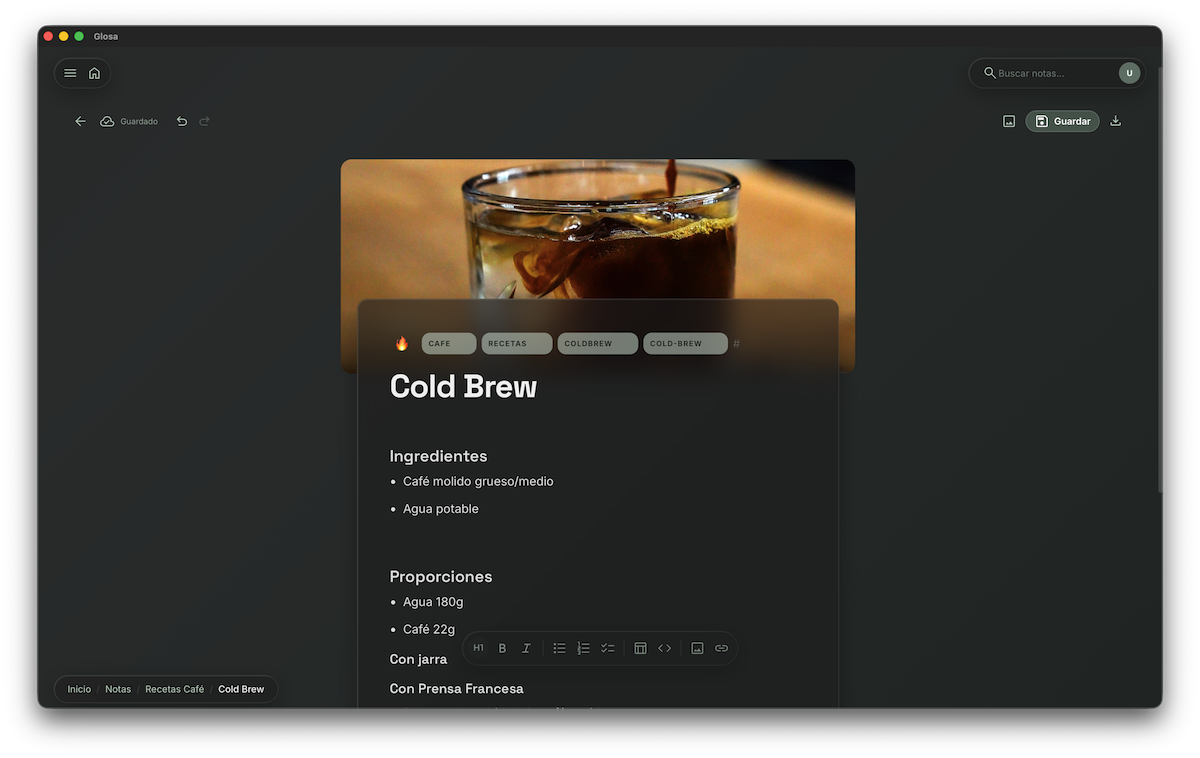Click the cold brew cover image
The width and height of the screenshot is (1200, 758).
coord(597,229)
